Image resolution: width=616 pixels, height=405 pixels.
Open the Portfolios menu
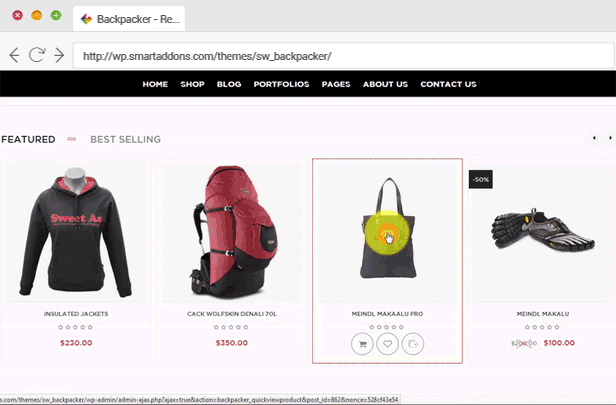point(281,84)
